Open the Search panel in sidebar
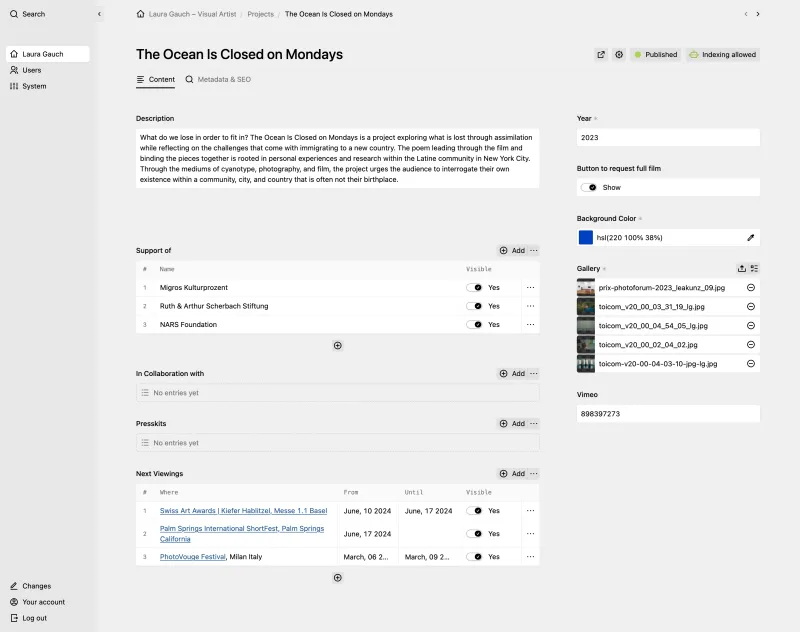The image size is (800, 632). [x=30, y=14]
